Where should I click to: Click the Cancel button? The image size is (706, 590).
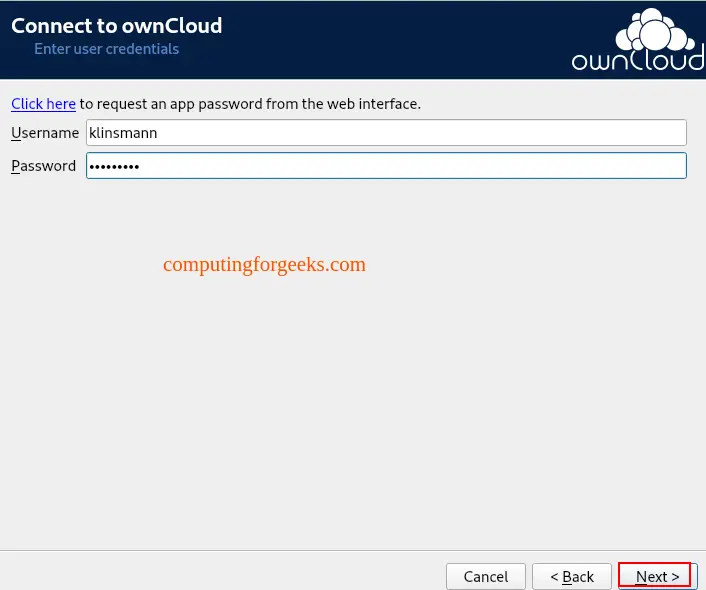pyautogui.click(x=486, y=576)
